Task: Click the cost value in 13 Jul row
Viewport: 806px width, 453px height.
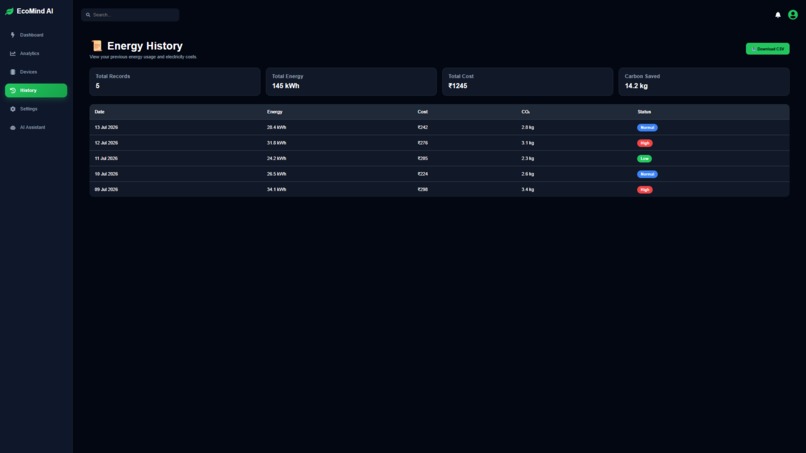Action: pos(423,128)
